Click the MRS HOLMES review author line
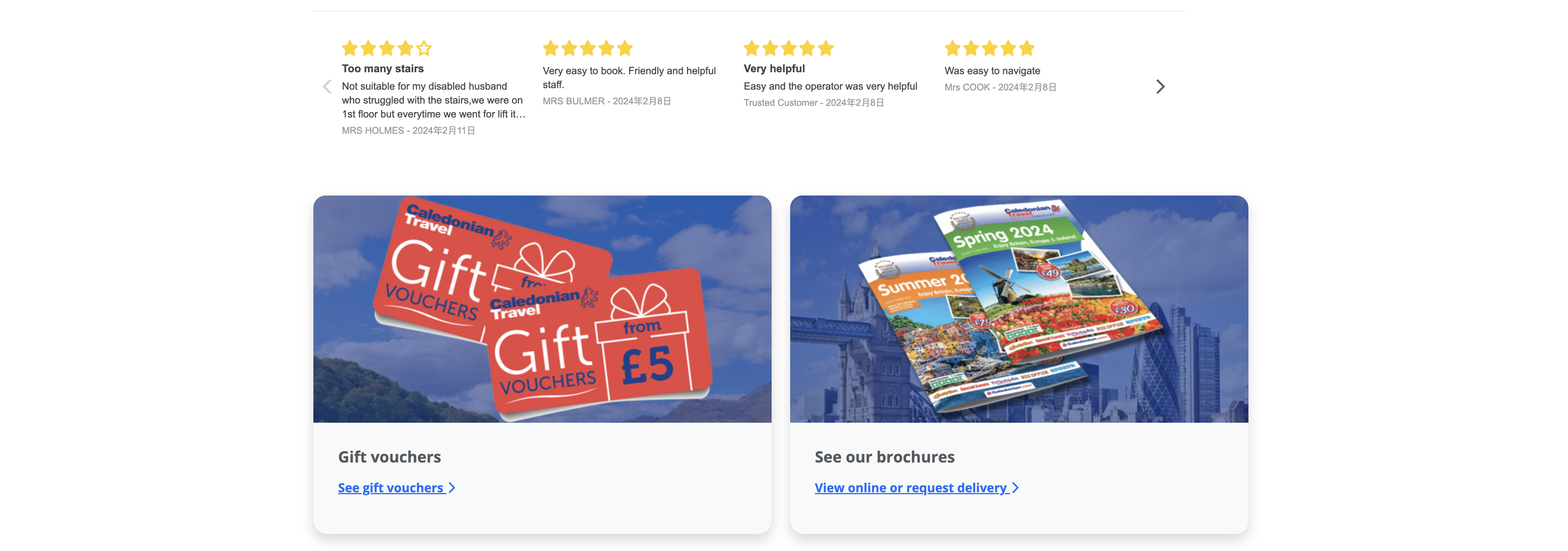 [408, 130]
